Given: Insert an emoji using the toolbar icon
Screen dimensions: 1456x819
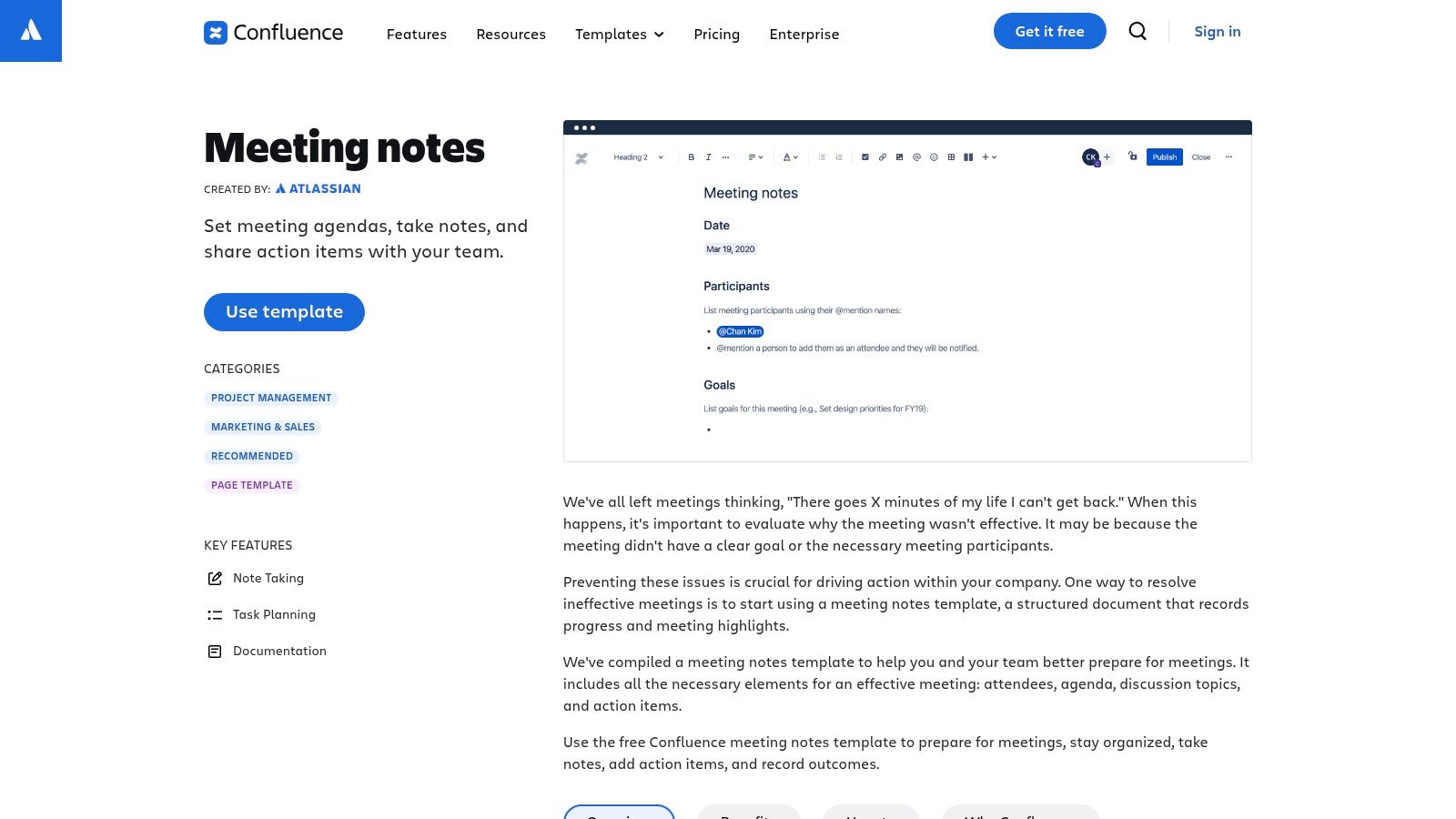Looking at the screenshot, I should pyautogui.click(x=934, y=157).
